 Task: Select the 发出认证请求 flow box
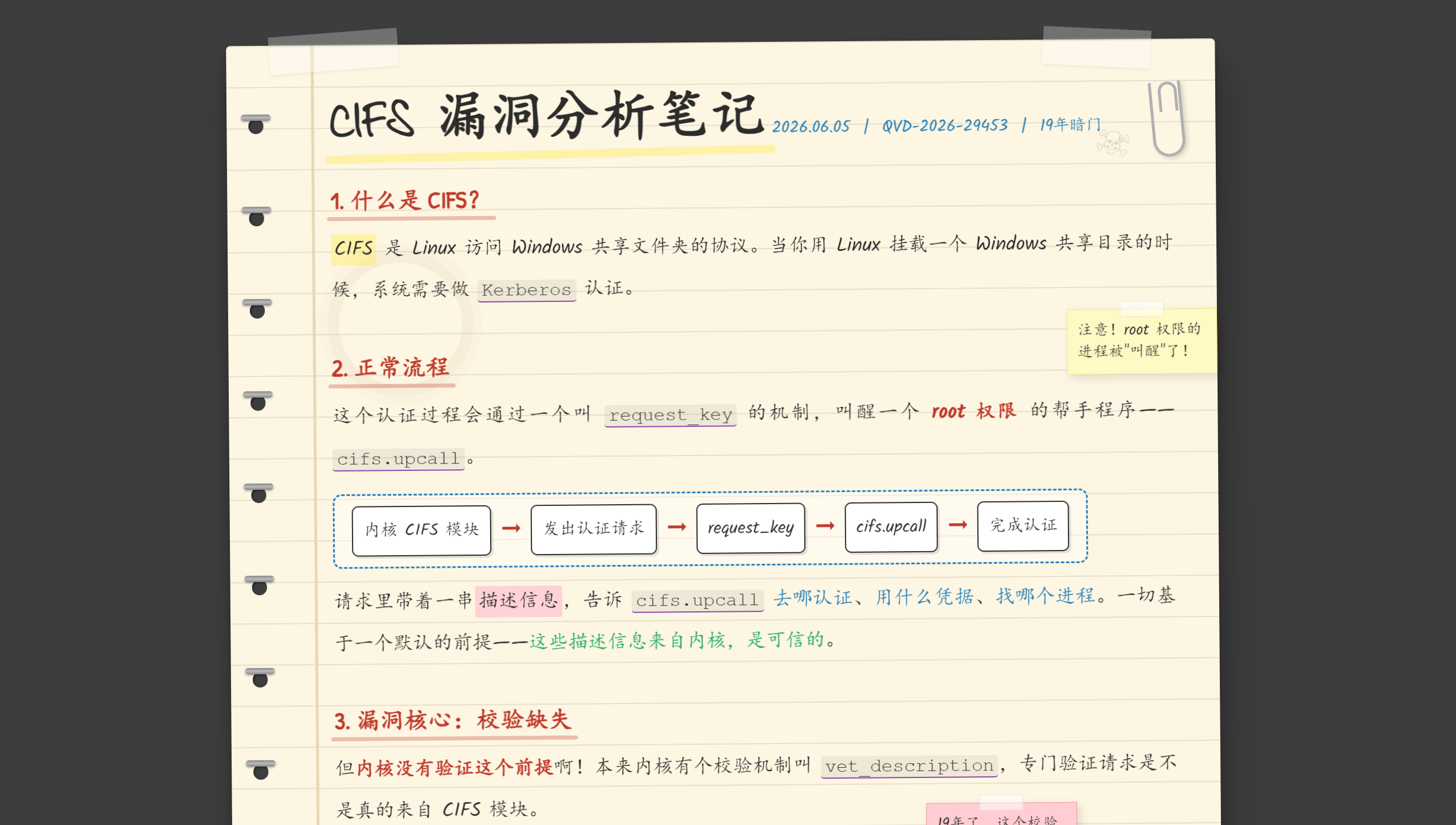pyautogui.click(x=593, y=529)
